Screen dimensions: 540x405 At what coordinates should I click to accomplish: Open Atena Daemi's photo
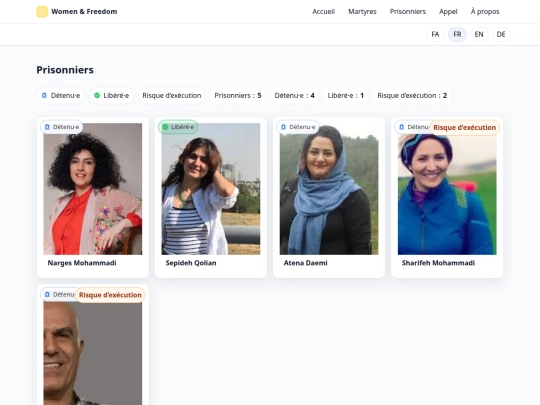329,189
